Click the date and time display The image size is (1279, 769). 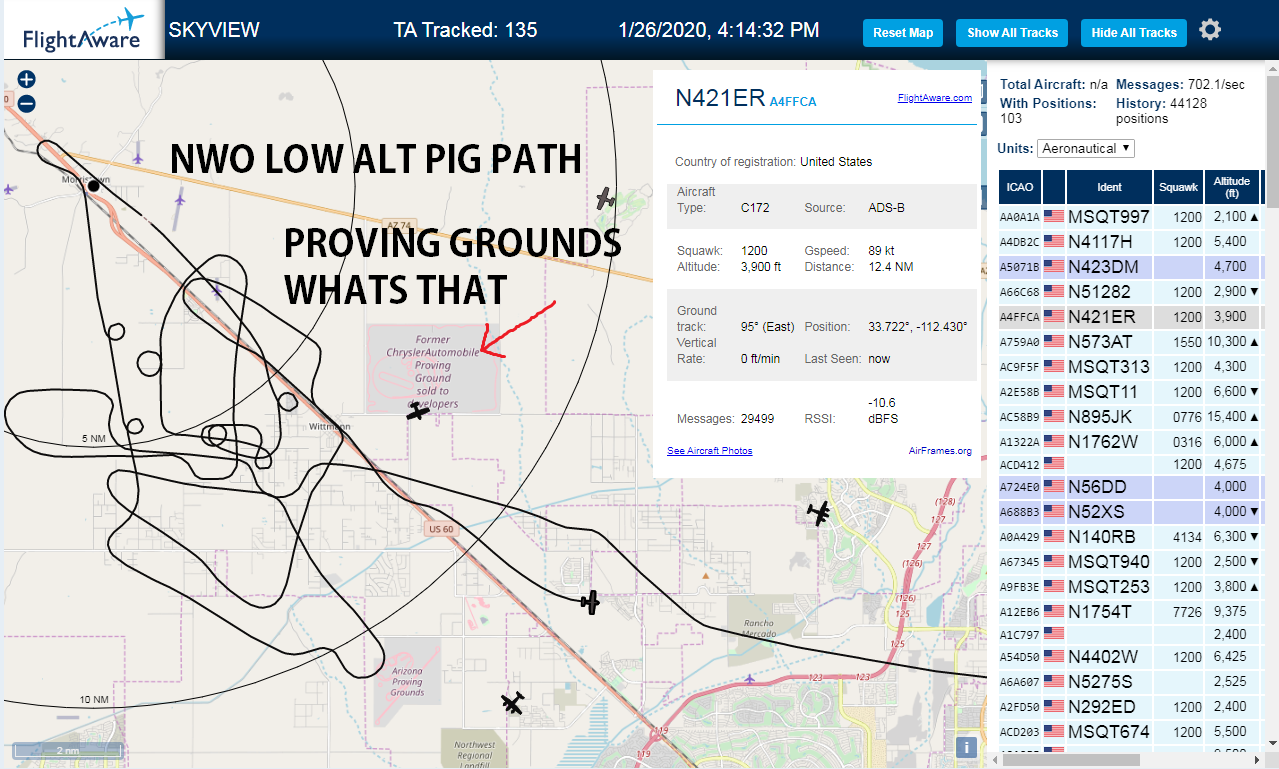coord(719,30)
